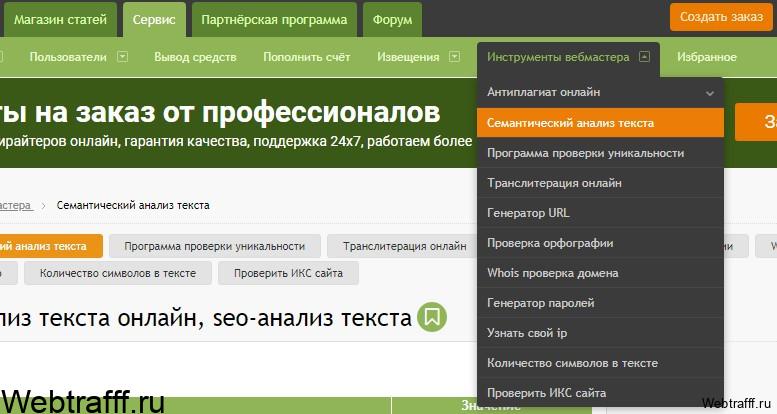Open the Пользователи menu item

pyautogui.click(x=68, y=57)
